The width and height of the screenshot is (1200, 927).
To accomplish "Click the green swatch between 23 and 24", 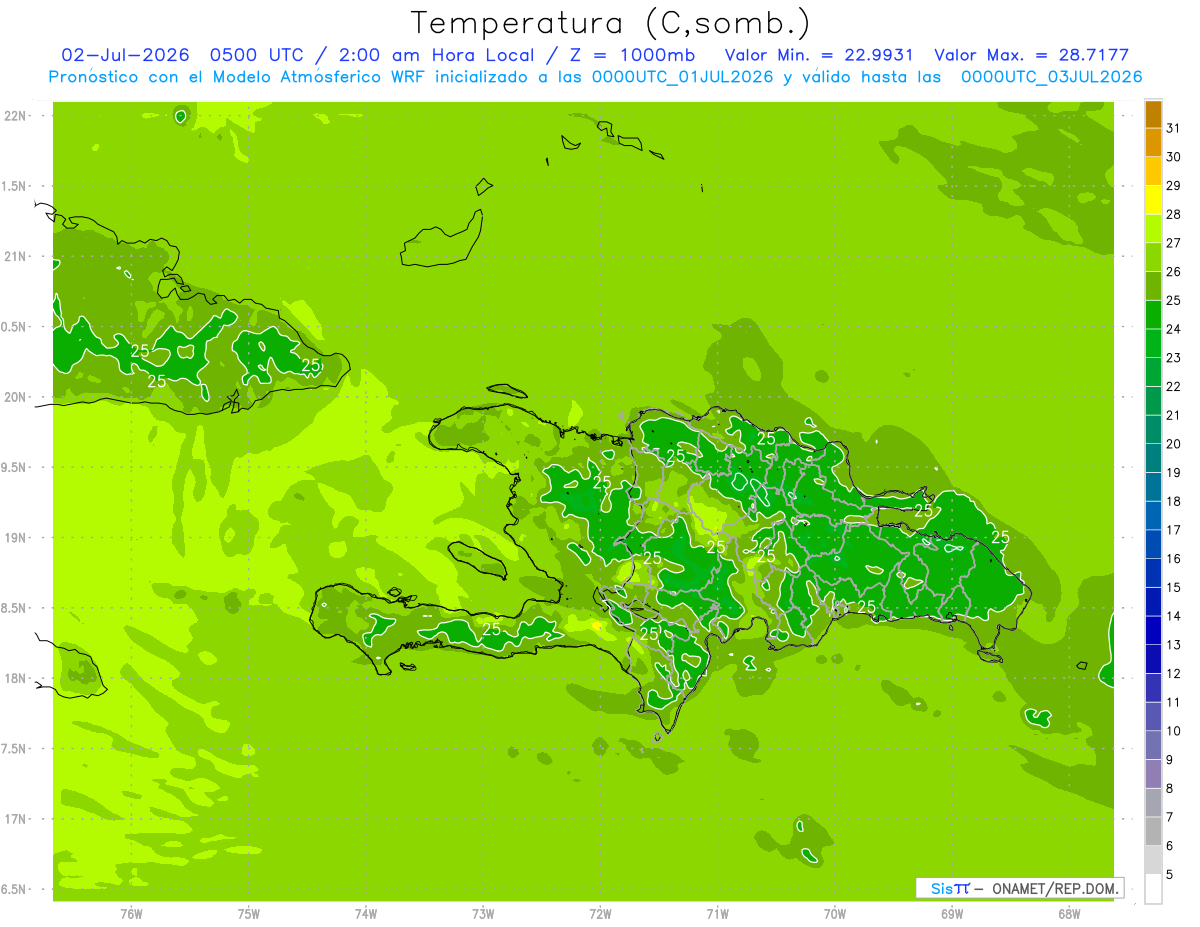I will coord(1153,343).
